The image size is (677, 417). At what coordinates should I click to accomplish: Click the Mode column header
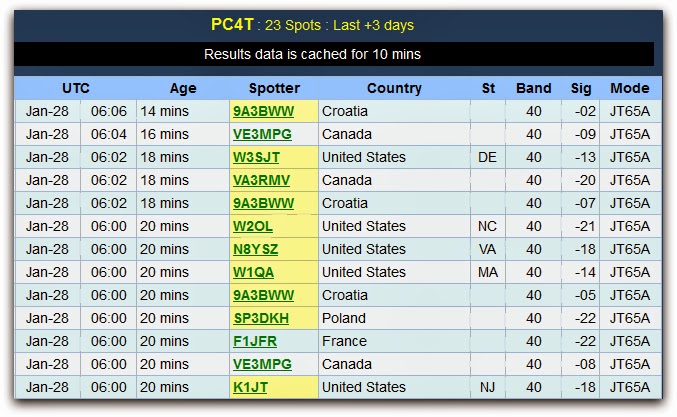[630, 88]
